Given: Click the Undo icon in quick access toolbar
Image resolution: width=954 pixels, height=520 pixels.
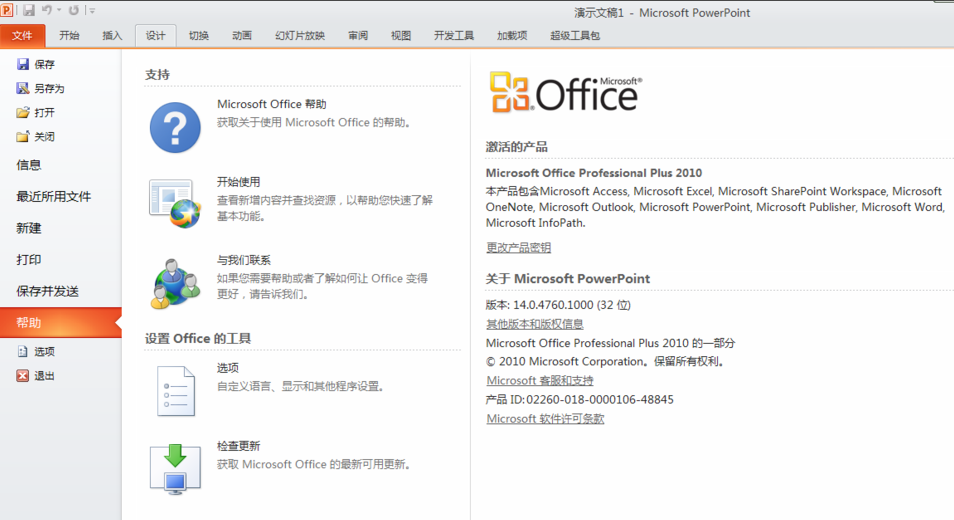Looking at the screenshot, I should pos(47,10).
